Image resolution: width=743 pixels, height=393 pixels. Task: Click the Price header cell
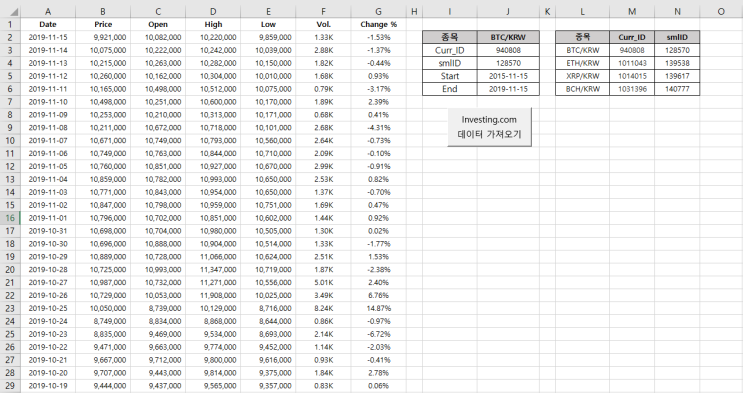tap(103, 24)
